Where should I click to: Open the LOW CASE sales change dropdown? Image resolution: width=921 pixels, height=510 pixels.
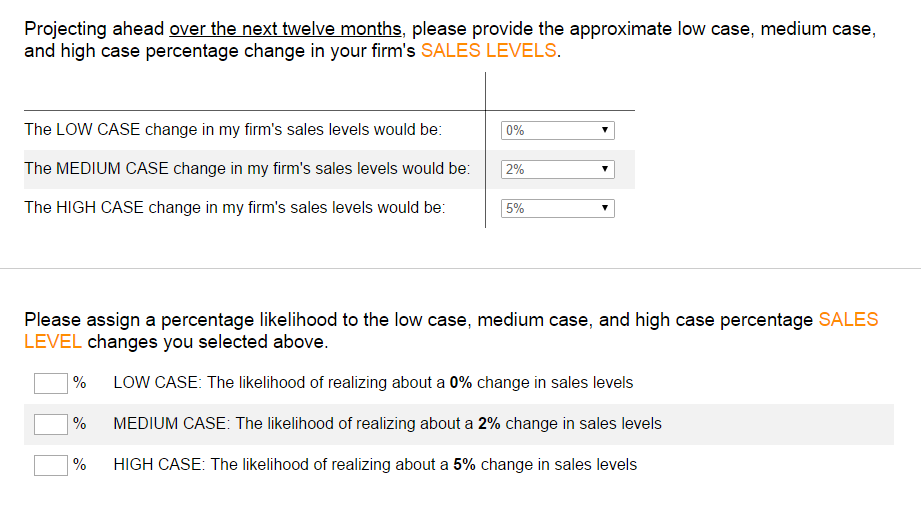point(557,130)
